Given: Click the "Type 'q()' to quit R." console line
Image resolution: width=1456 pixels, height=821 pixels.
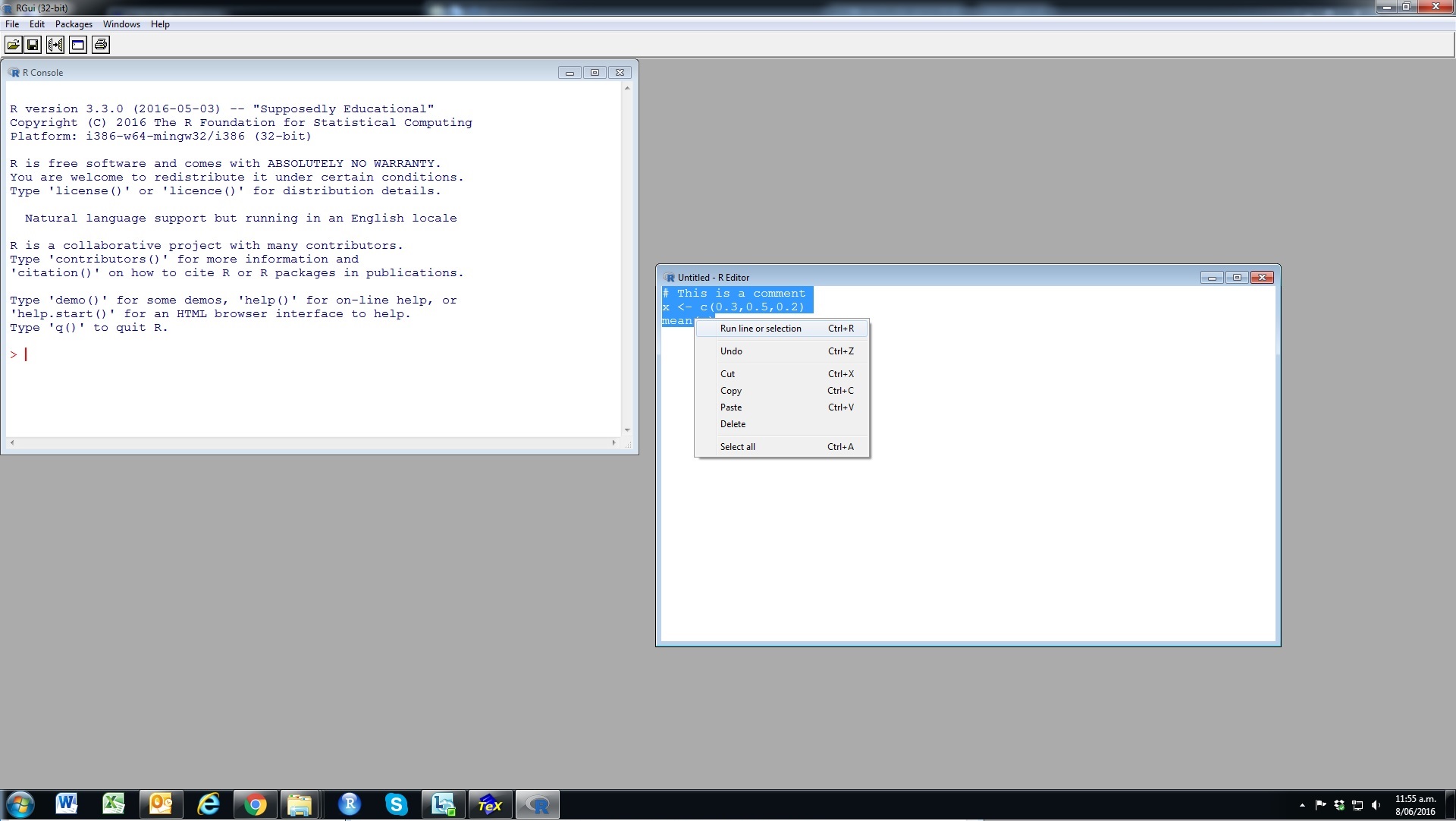Looking at the screenshot, I should pos(89,328).
